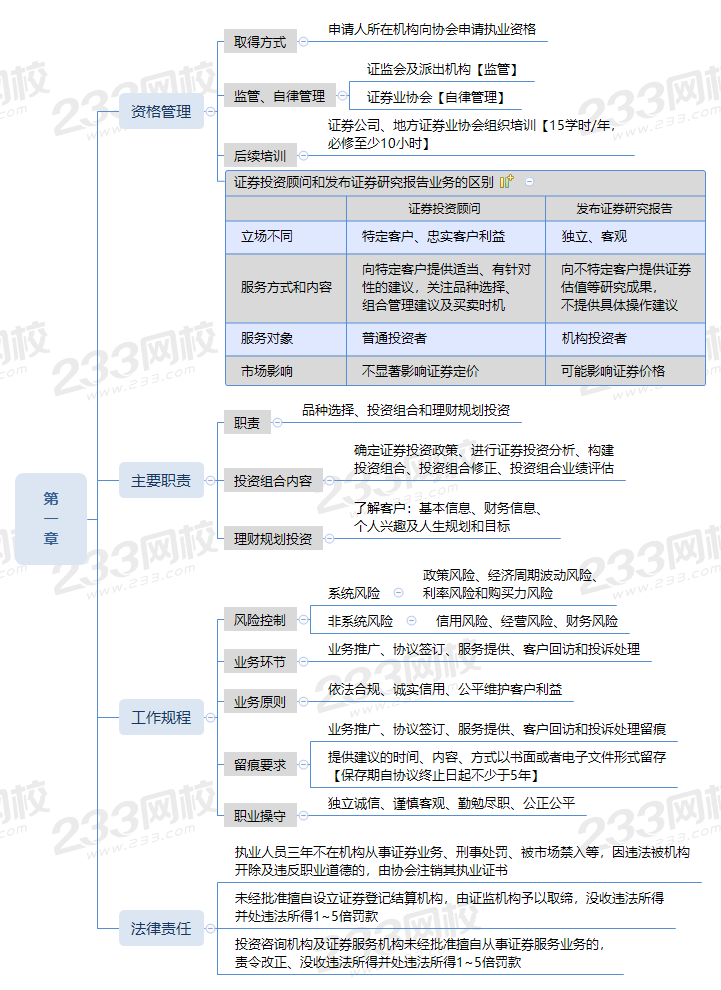Collapse the 职责 node
Screen dimensions: 721x990
tap(277, 422)
